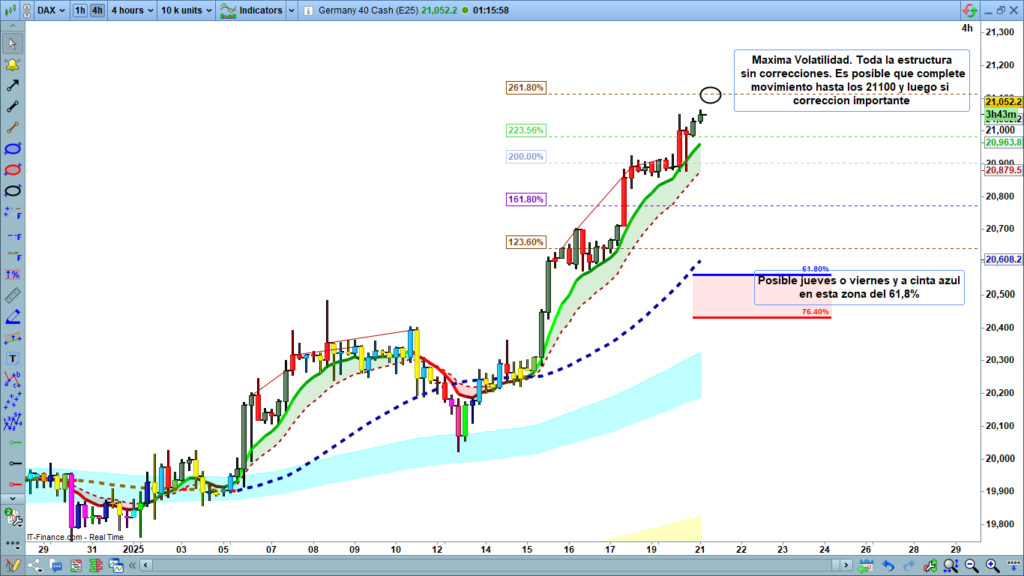Open the DAX instrument dropdown
Screen dimensions: 1024x576
click(x=50, y=10)
